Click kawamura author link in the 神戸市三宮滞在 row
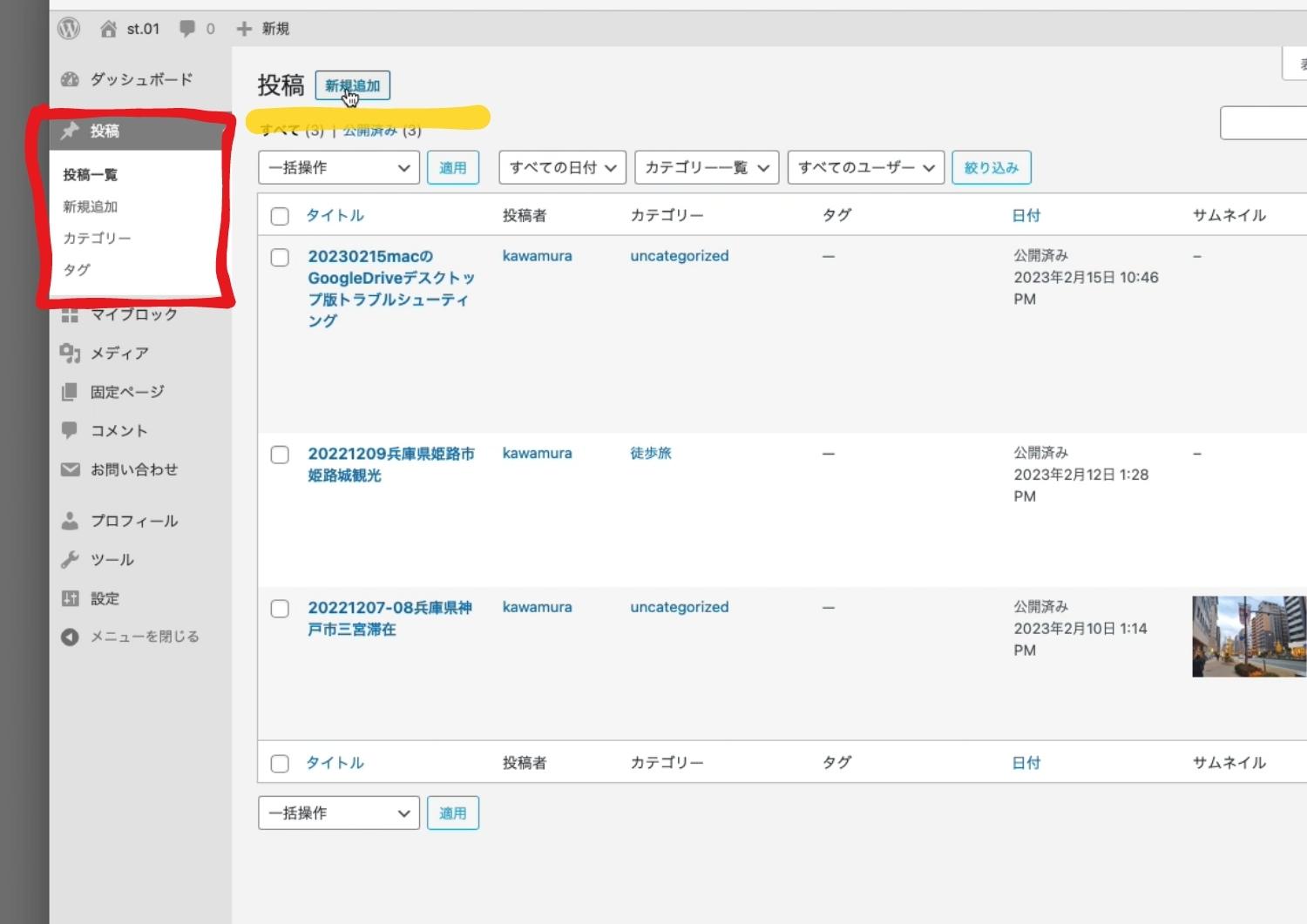This screenshot has width=1307, height=924. tap(538, 607)
